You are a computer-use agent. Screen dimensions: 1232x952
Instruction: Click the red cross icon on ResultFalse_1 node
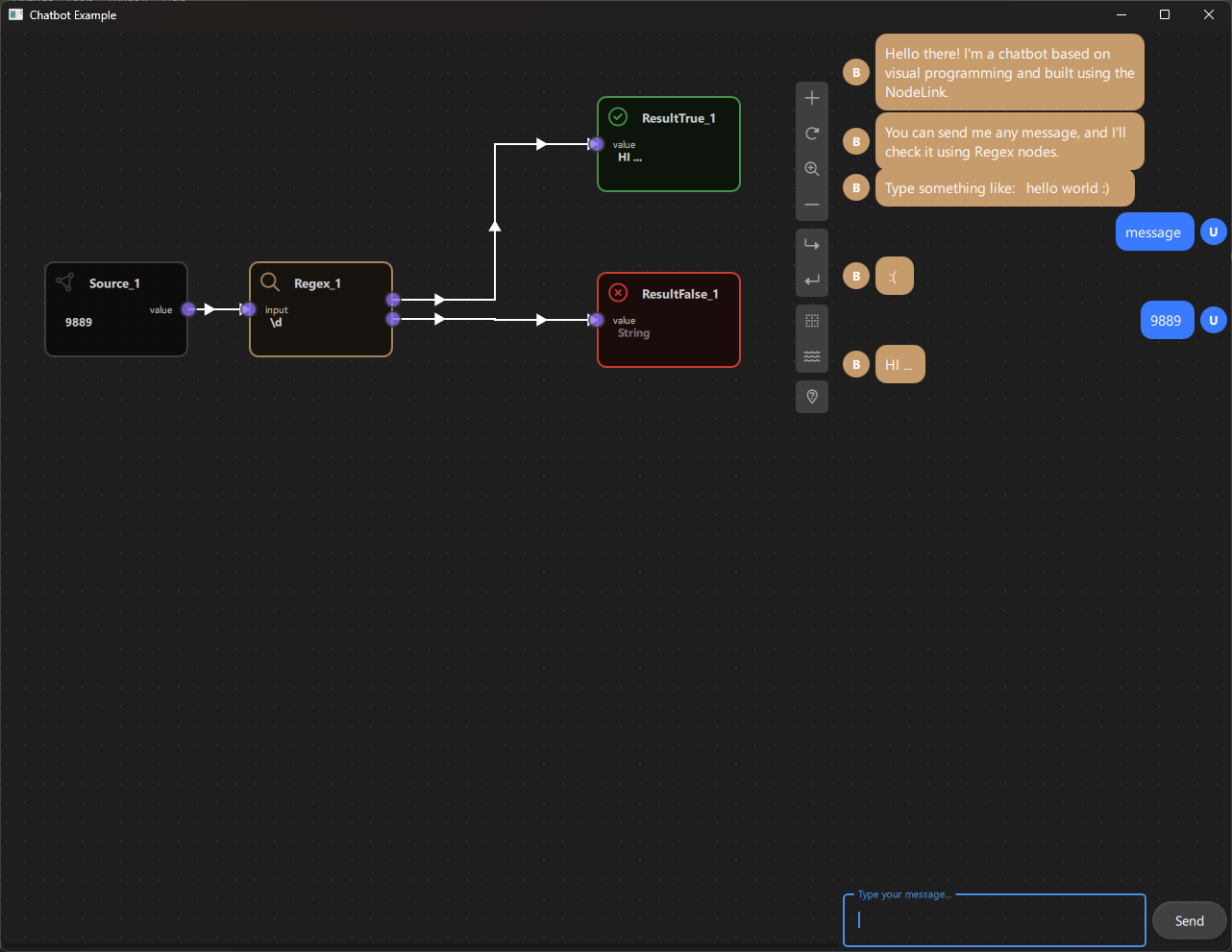tap(617, 292)
